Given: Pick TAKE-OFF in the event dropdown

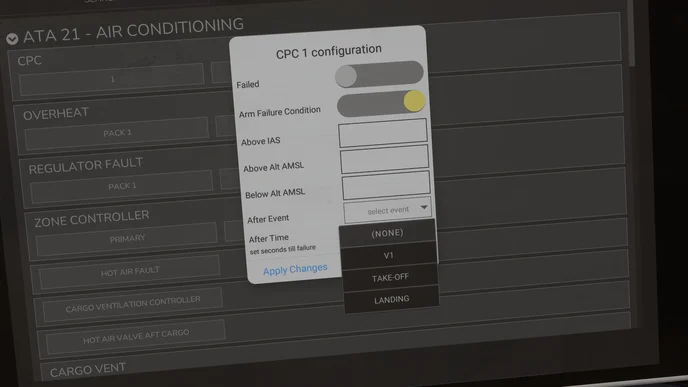Looking at the screenshot, I should [x=390, y=278].
